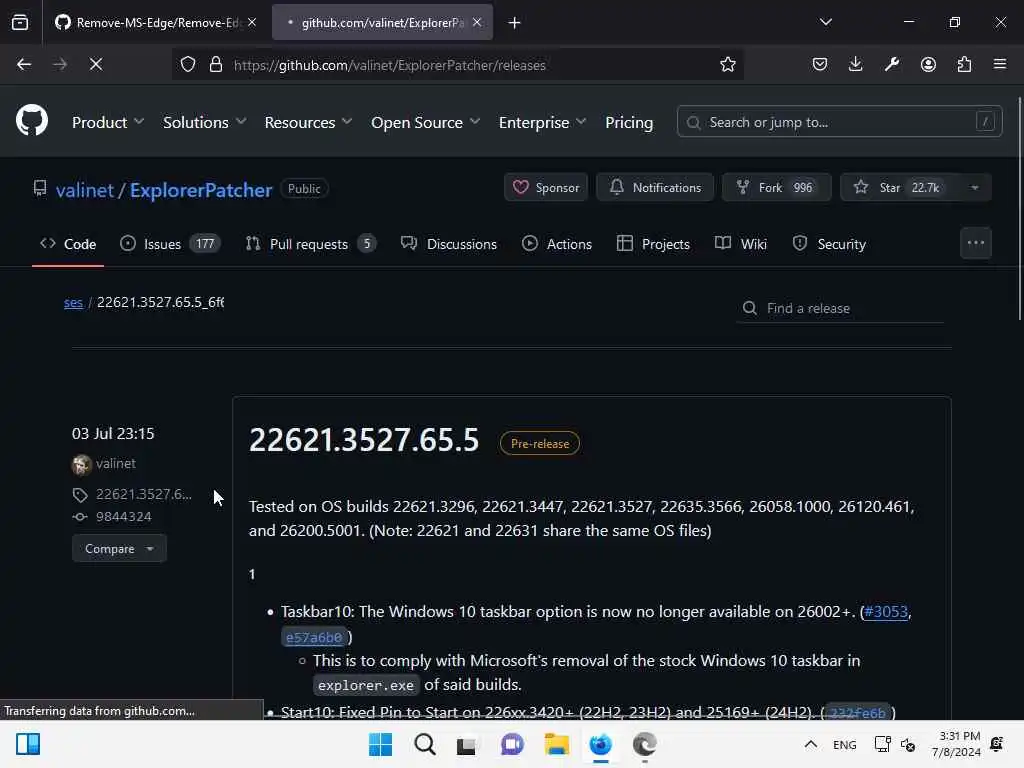
Task: Show hidden system tray icons
Action: pos(810,744)
